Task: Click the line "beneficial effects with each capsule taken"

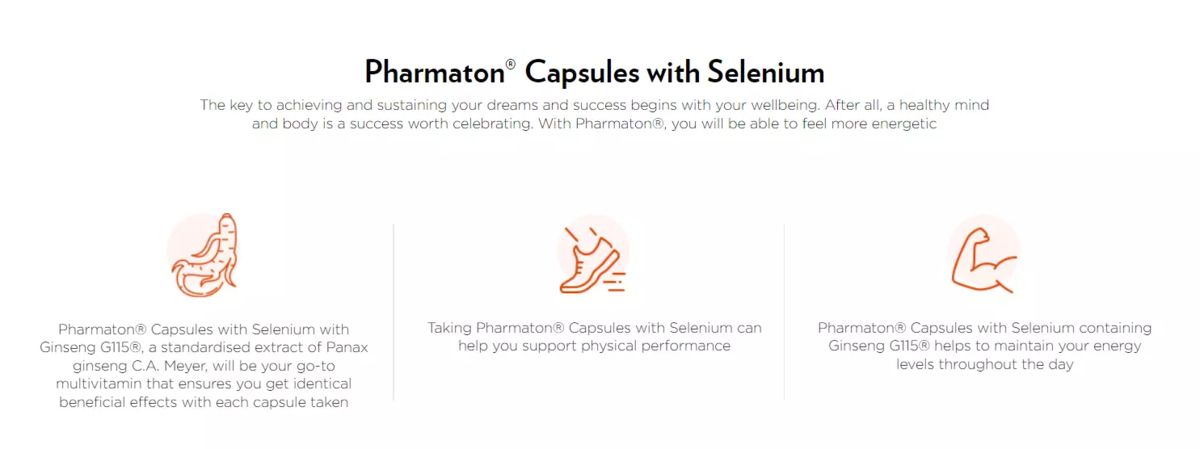Action: (x=203, y=402)
